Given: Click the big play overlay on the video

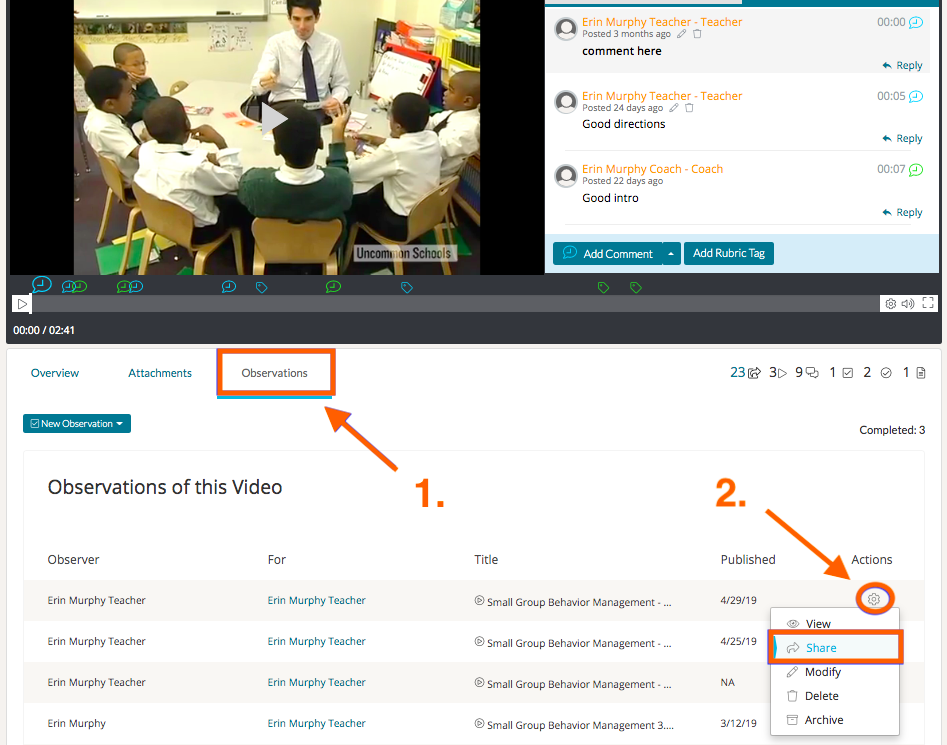Looking at the screenshot, I should 273,120.
